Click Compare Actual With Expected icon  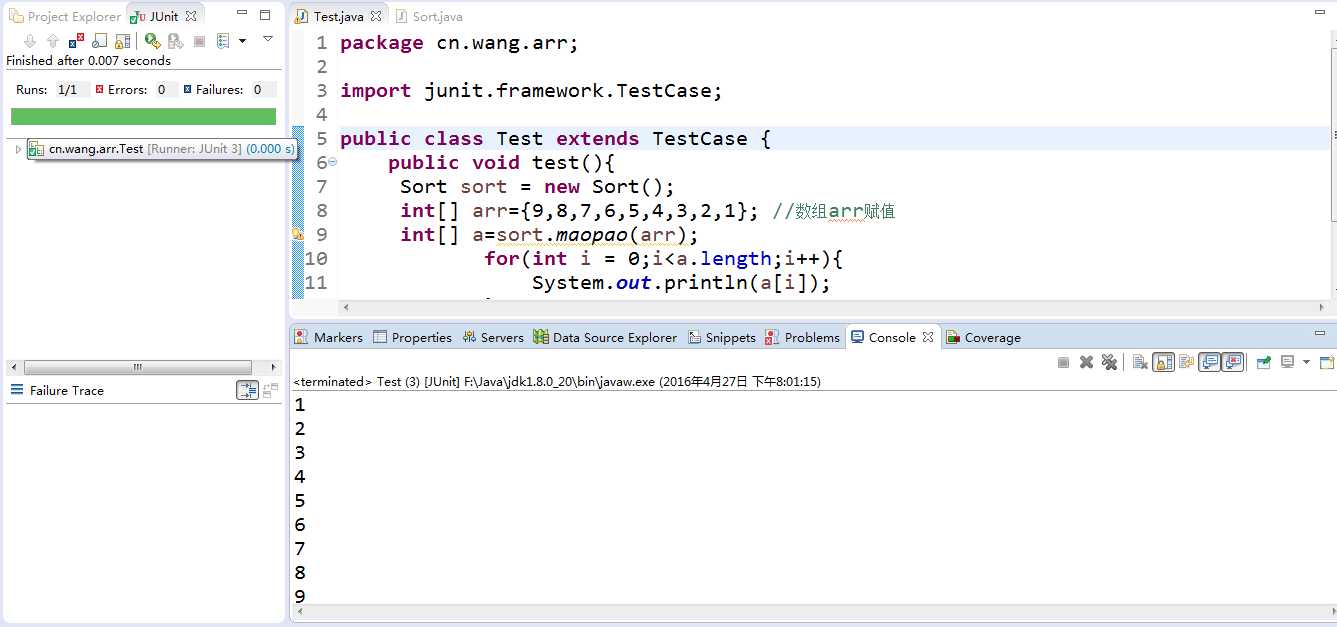click(271, 390)
